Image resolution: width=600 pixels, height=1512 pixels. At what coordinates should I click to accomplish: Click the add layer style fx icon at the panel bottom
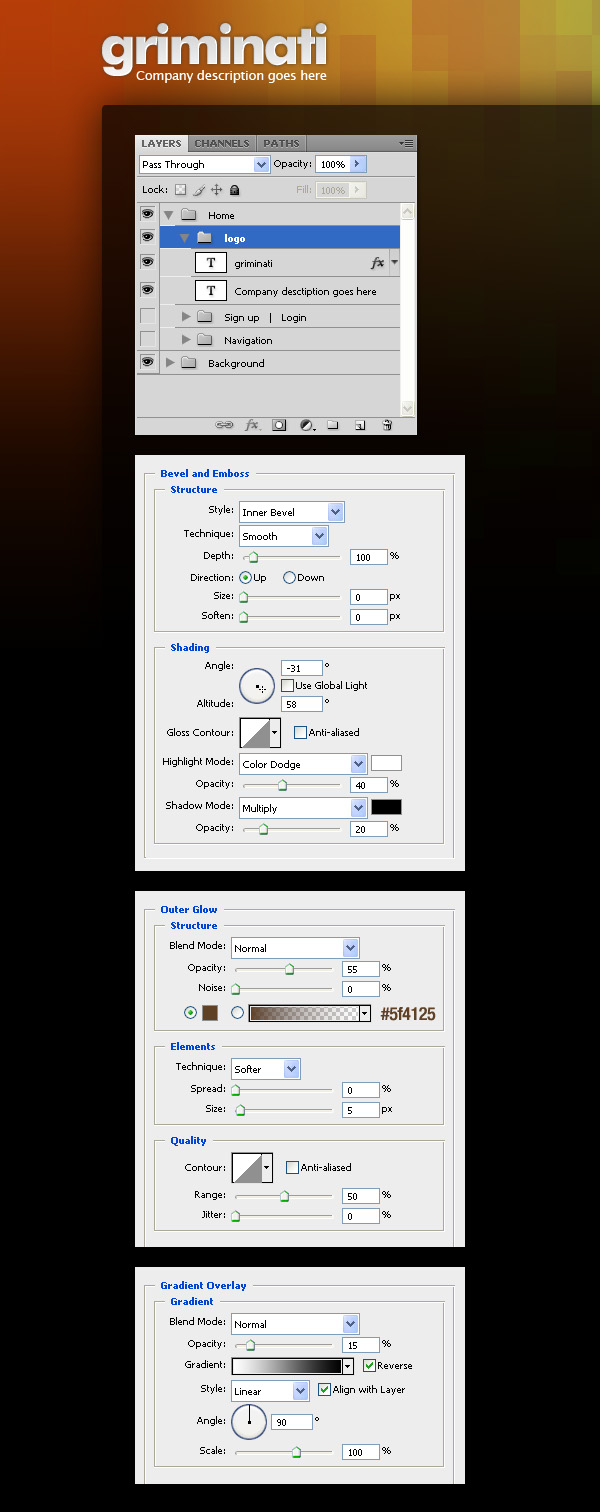click(252, 424)
